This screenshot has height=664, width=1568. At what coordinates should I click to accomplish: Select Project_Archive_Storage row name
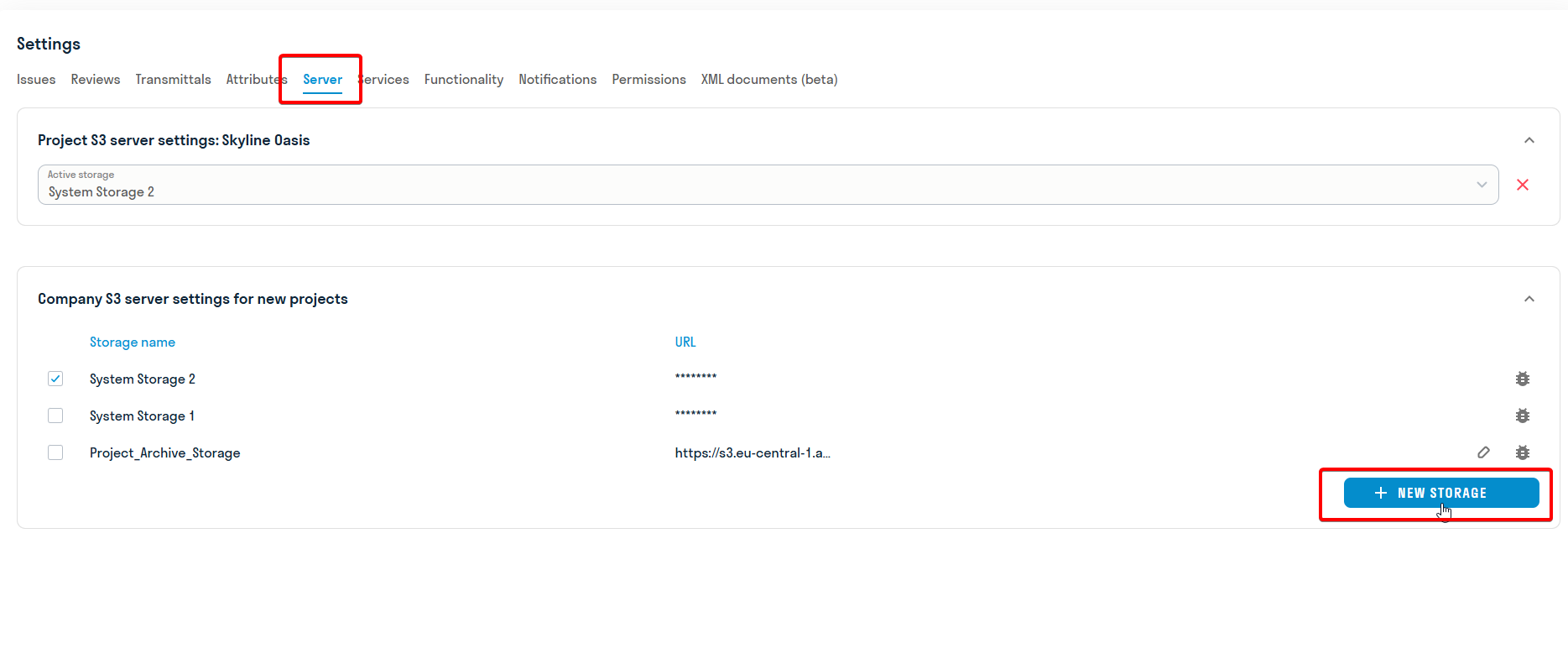[x=164, y=452]
